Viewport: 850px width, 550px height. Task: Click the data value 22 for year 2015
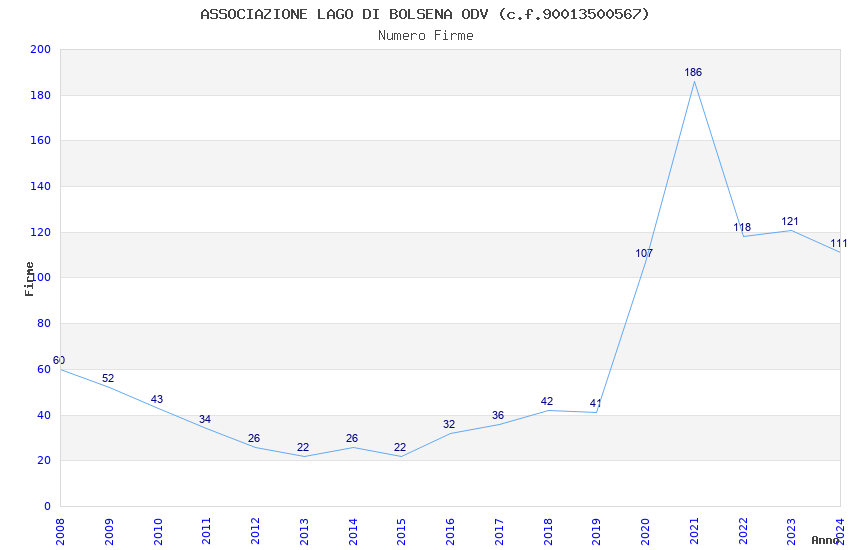[400, 448]
